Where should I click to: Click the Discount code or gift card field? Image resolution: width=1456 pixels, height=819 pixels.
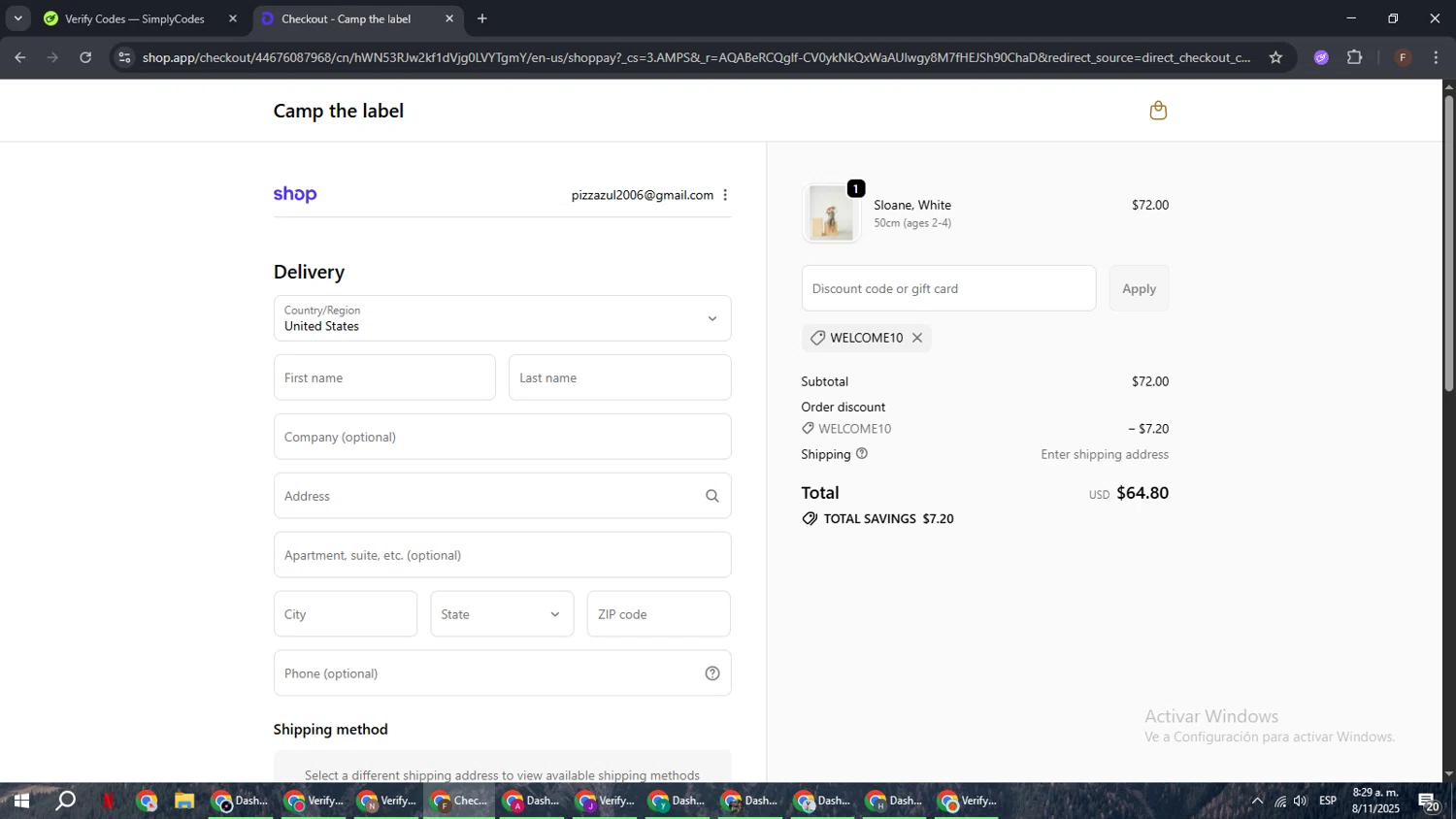[x=948, y=288]
